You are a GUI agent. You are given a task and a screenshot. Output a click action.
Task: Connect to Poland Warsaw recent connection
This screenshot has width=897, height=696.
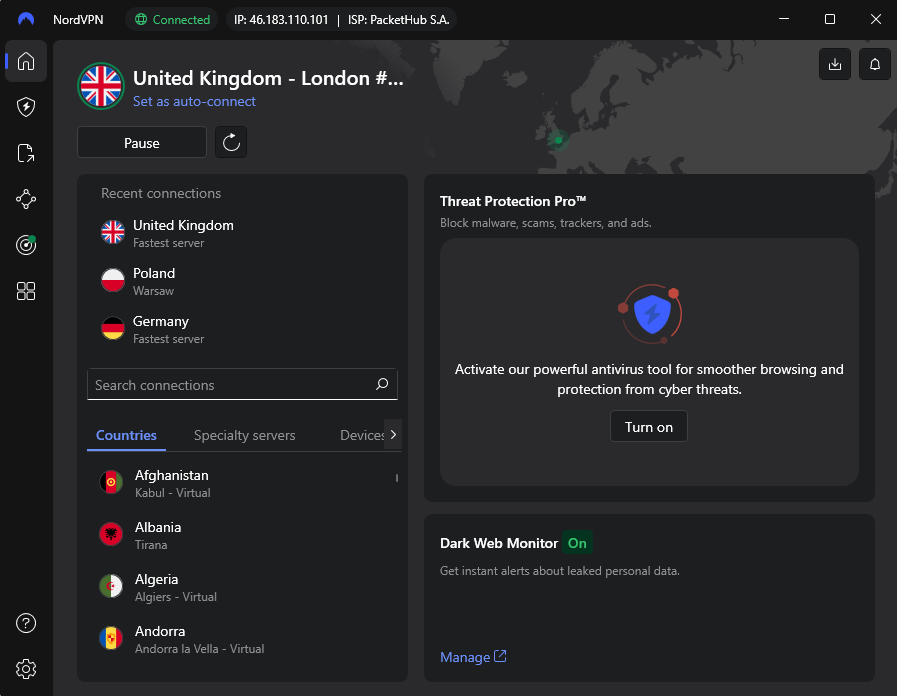[x=242, y=281]
